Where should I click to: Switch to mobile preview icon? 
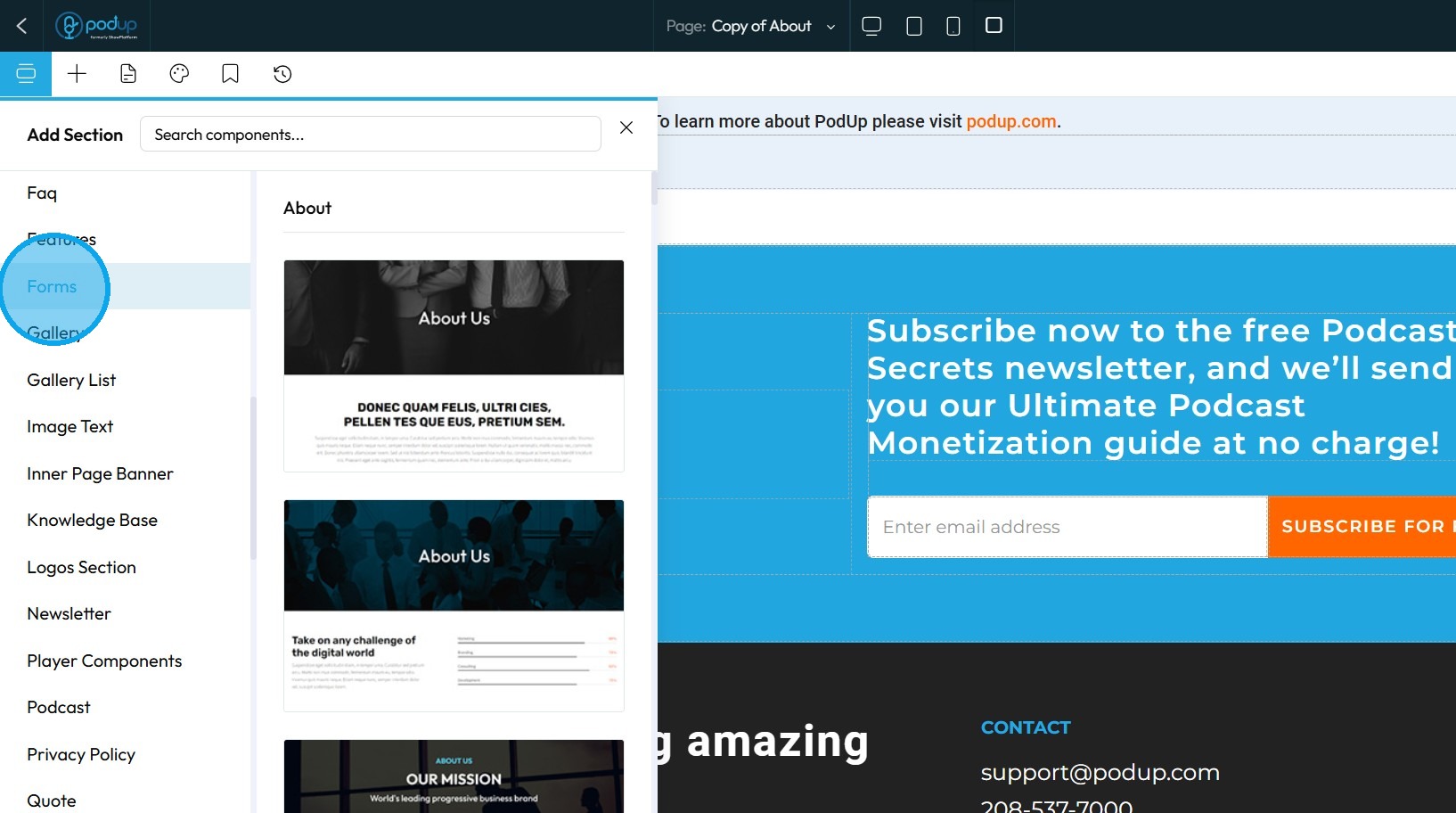(953, 26)
